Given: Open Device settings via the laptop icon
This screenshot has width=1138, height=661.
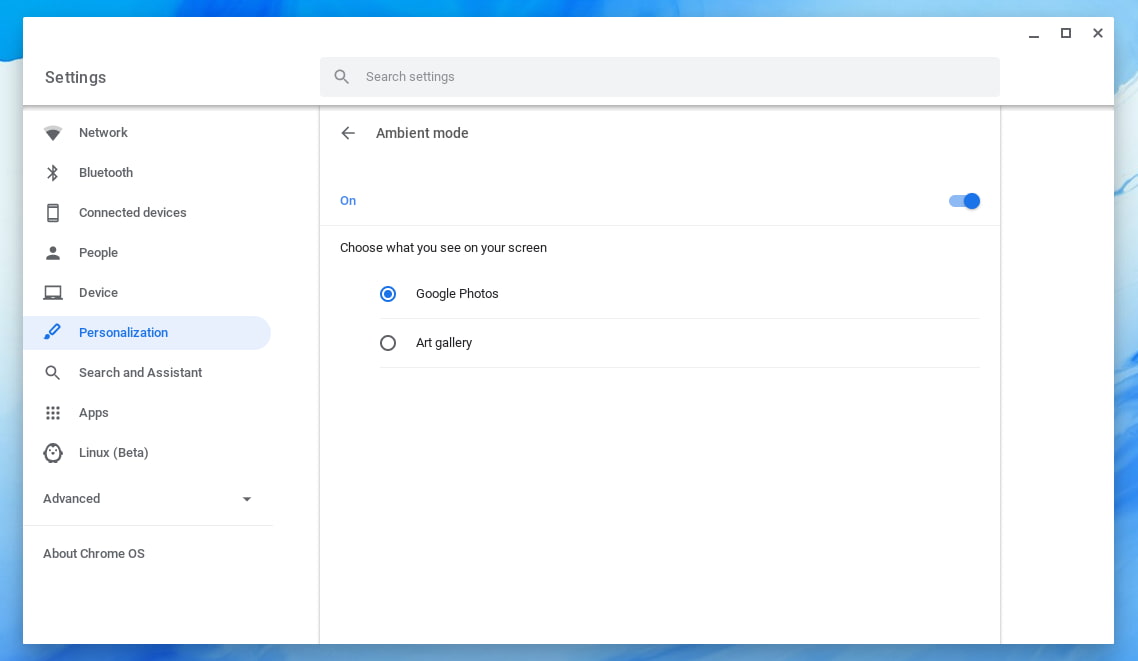Looking at the screenshot, I should (x=52, y=292).
